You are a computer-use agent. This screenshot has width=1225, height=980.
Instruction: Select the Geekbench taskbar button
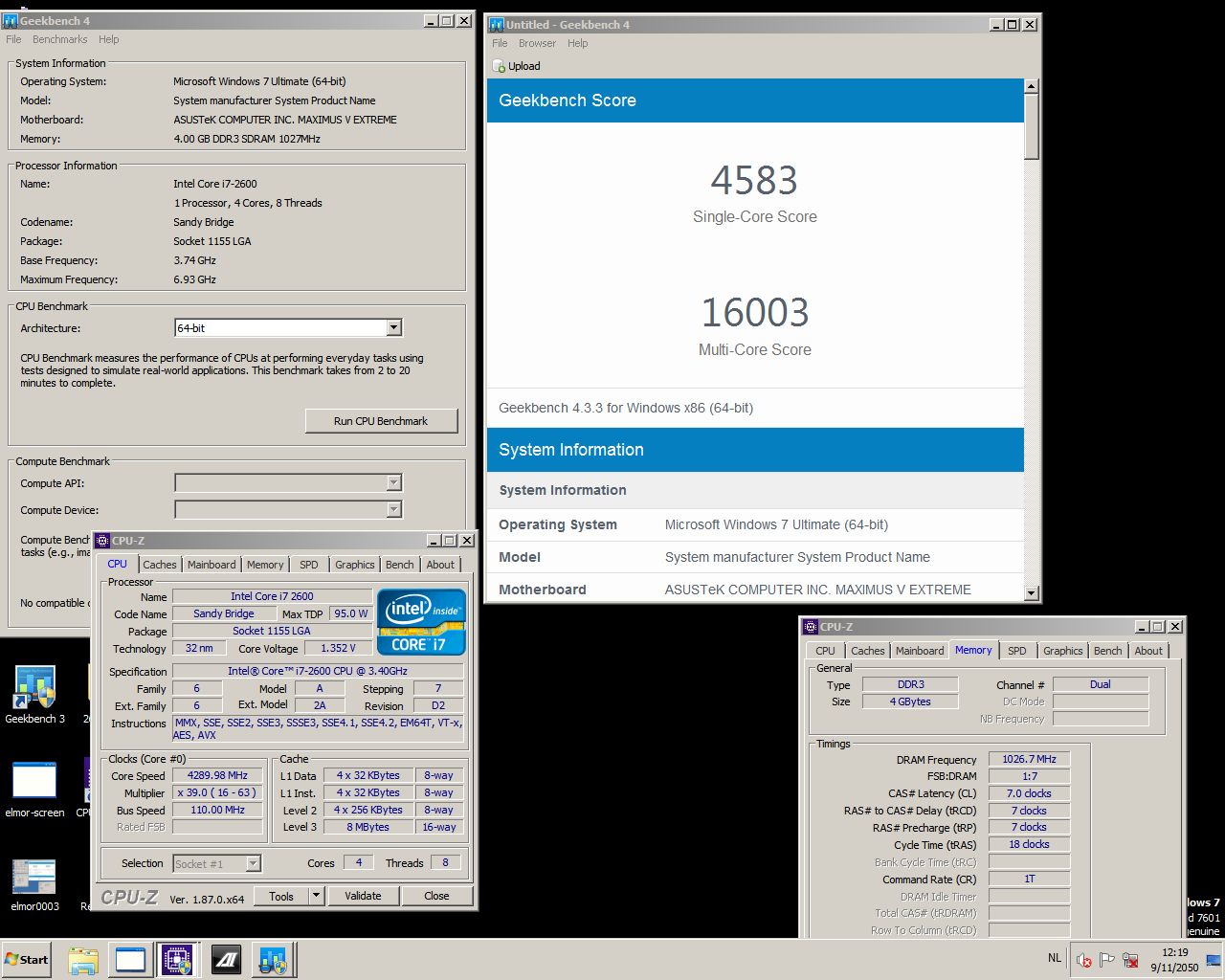[x=273, y=960]
